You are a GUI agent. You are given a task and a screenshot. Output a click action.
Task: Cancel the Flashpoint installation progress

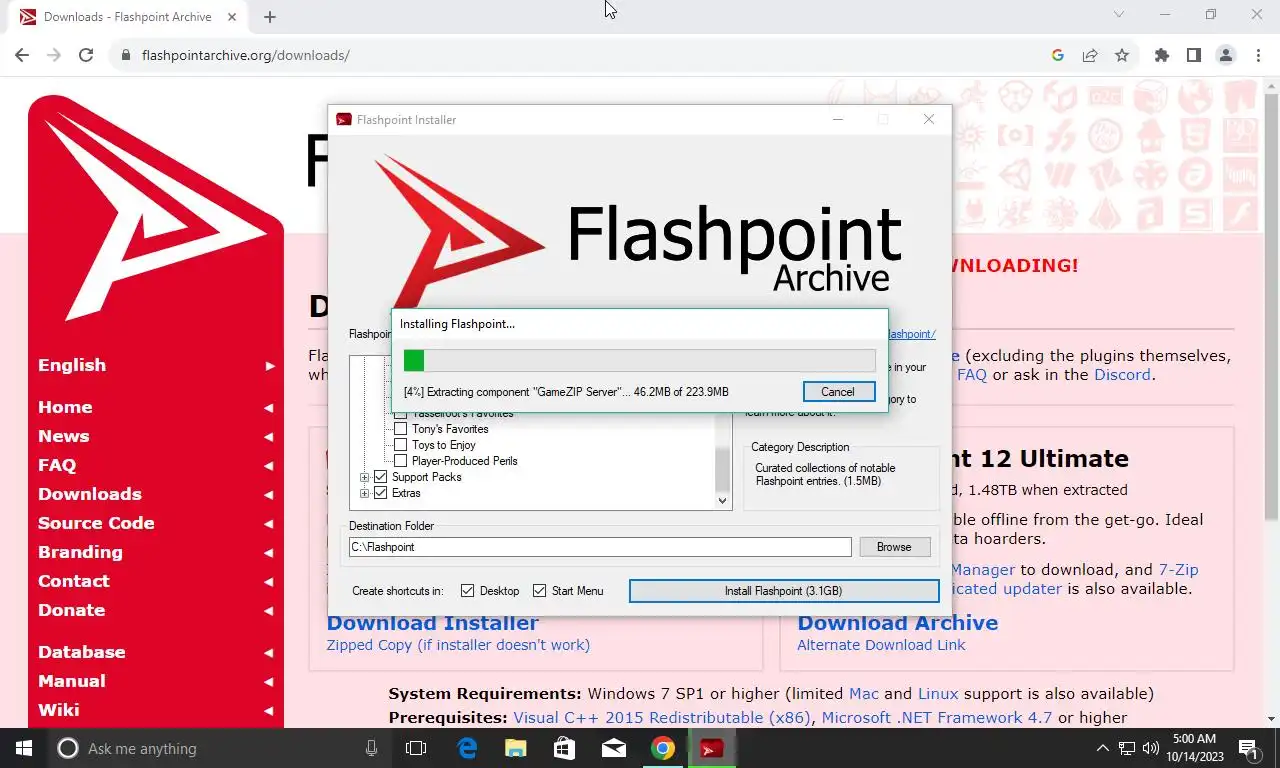(838, 392)
